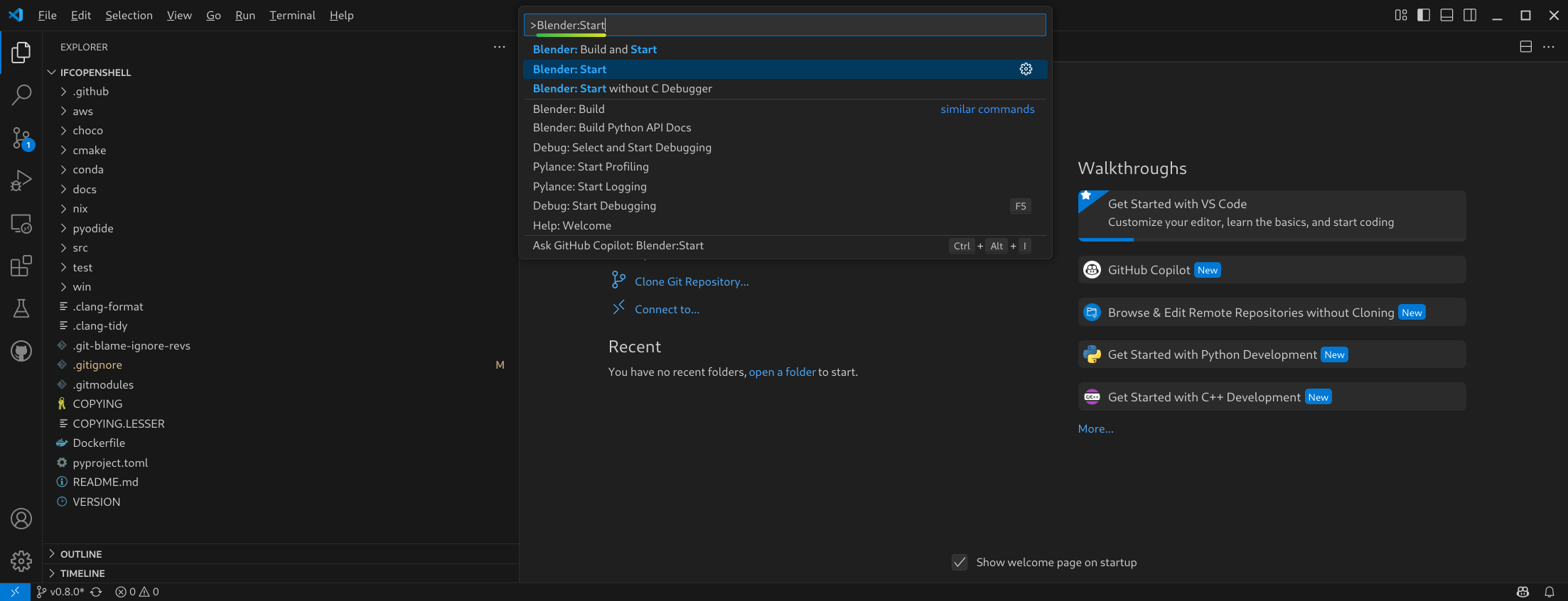Image resolution: width=1568 pixels, height=601 pixels.
Task: Click the remote window status bar icon
Action: pos(15,592)
